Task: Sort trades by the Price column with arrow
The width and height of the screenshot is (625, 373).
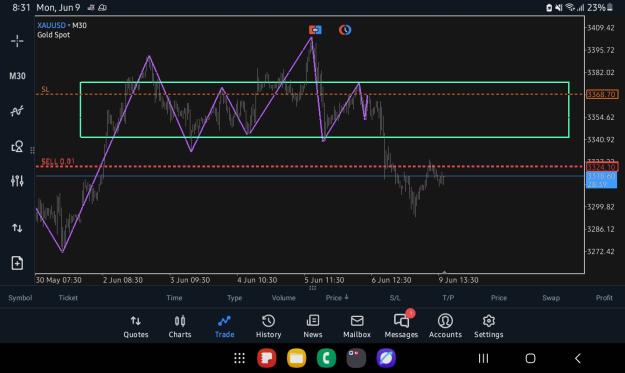Action: tap(337, 298)
